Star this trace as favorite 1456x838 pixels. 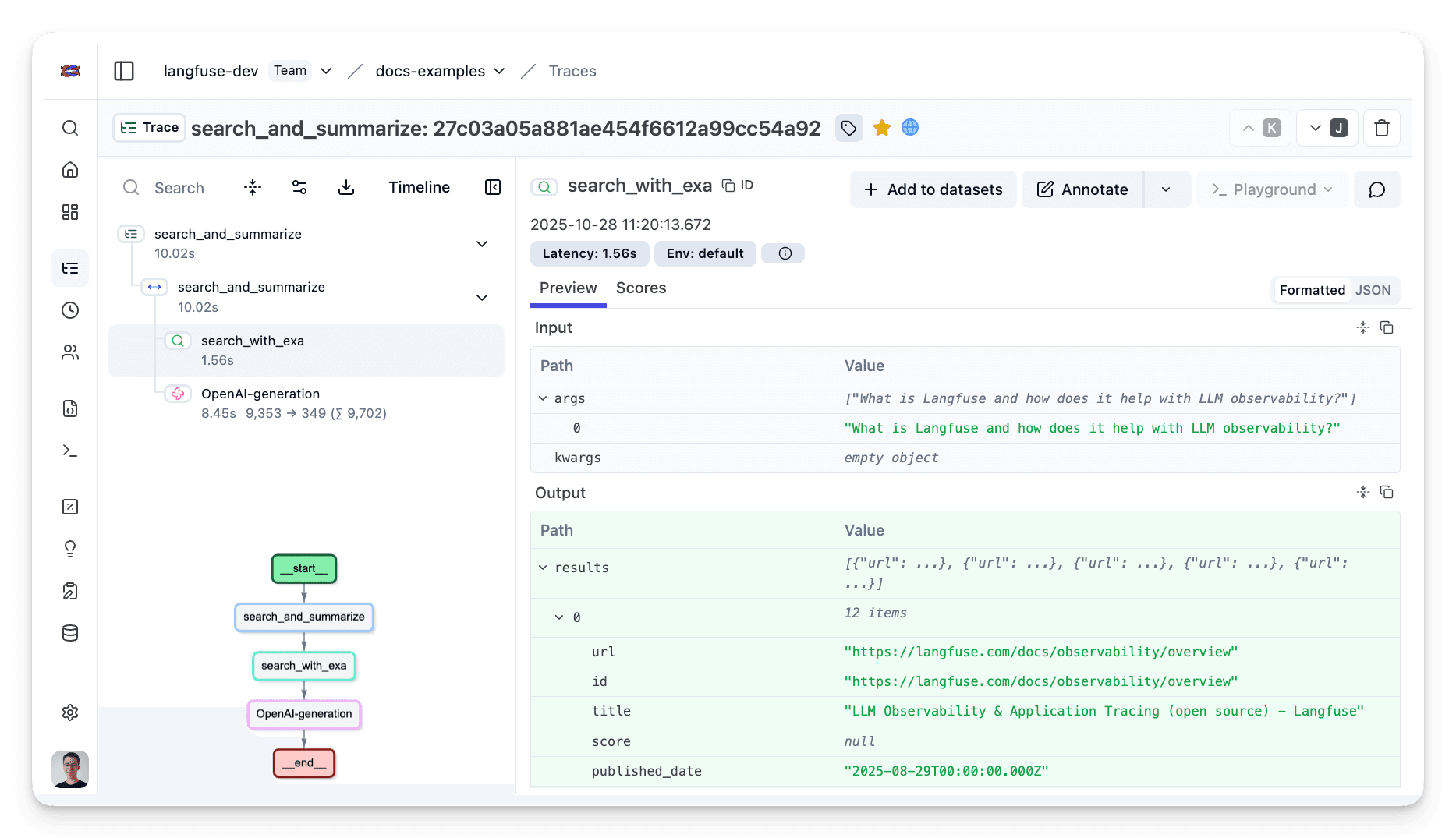point(881,127)
